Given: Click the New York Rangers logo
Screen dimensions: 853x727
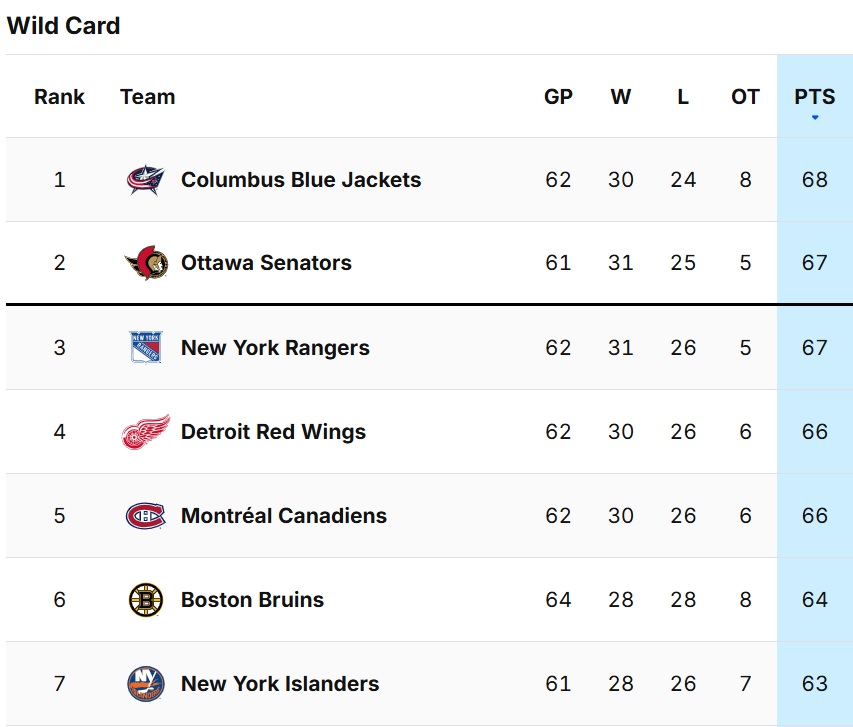Looking at the screenshot, I should [146, 347].
